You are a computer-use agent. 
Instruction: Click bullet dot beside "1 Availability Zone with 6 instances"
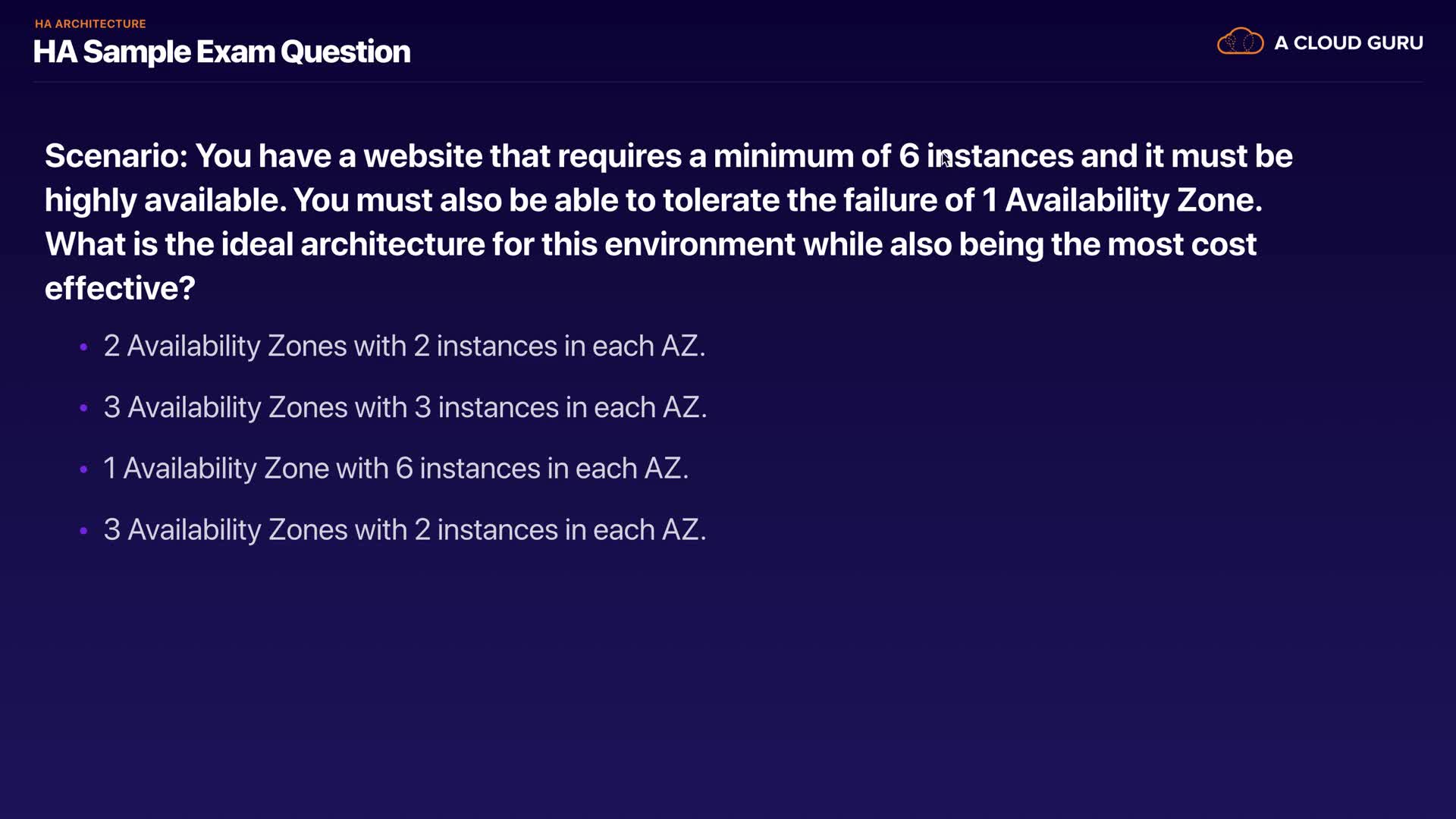83,469
